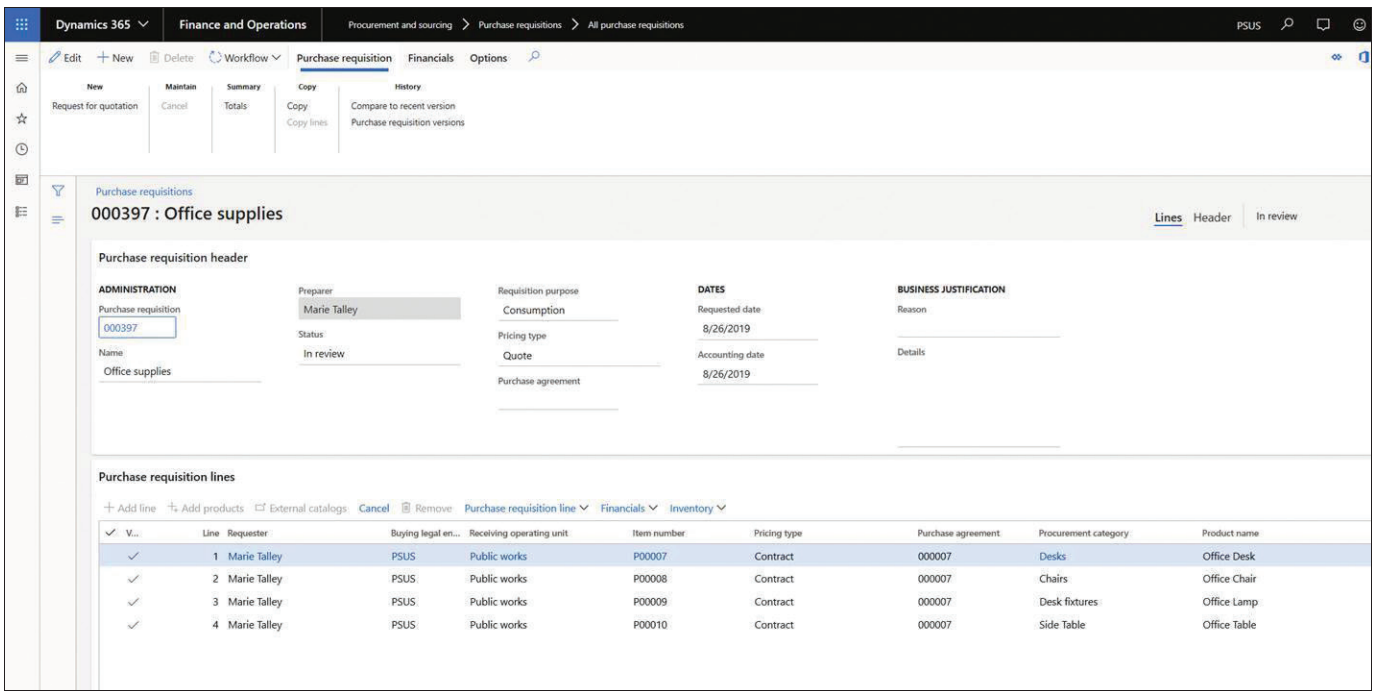Screen dimensions: 1375x696
Task: Click the filter funnel icon
Action: pyautogui.click(x=57, y=190)
